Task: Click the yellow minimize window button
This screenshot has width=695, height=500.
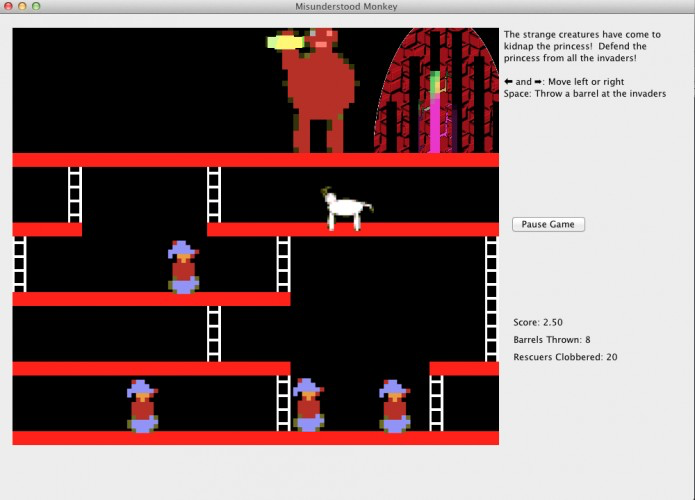Action: (x=22, y=6)
